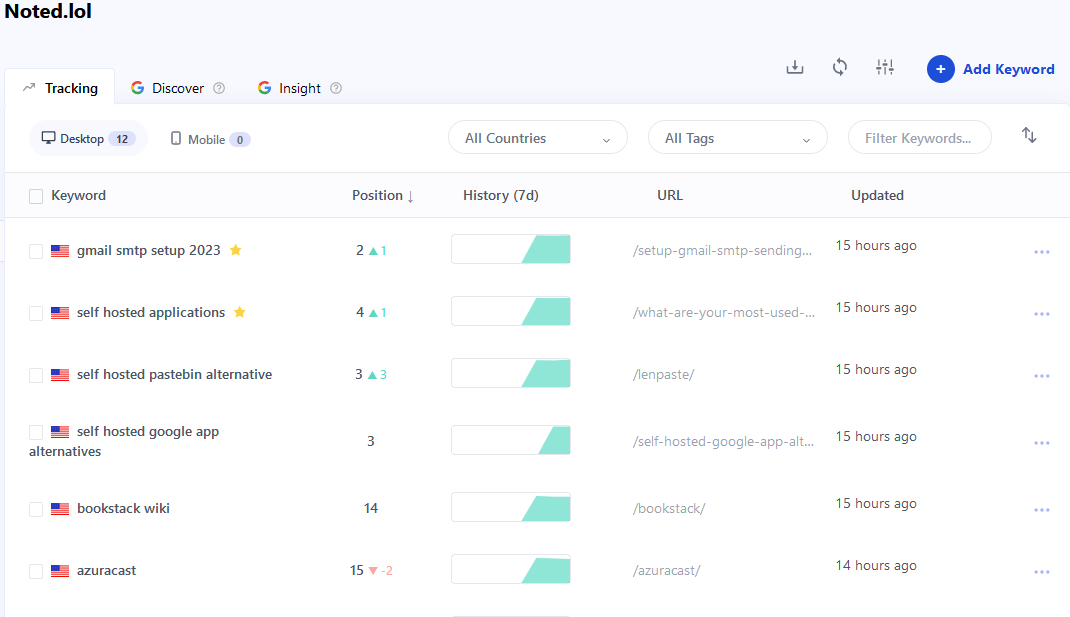Click the help icon beside Discover

coord(219,88)
